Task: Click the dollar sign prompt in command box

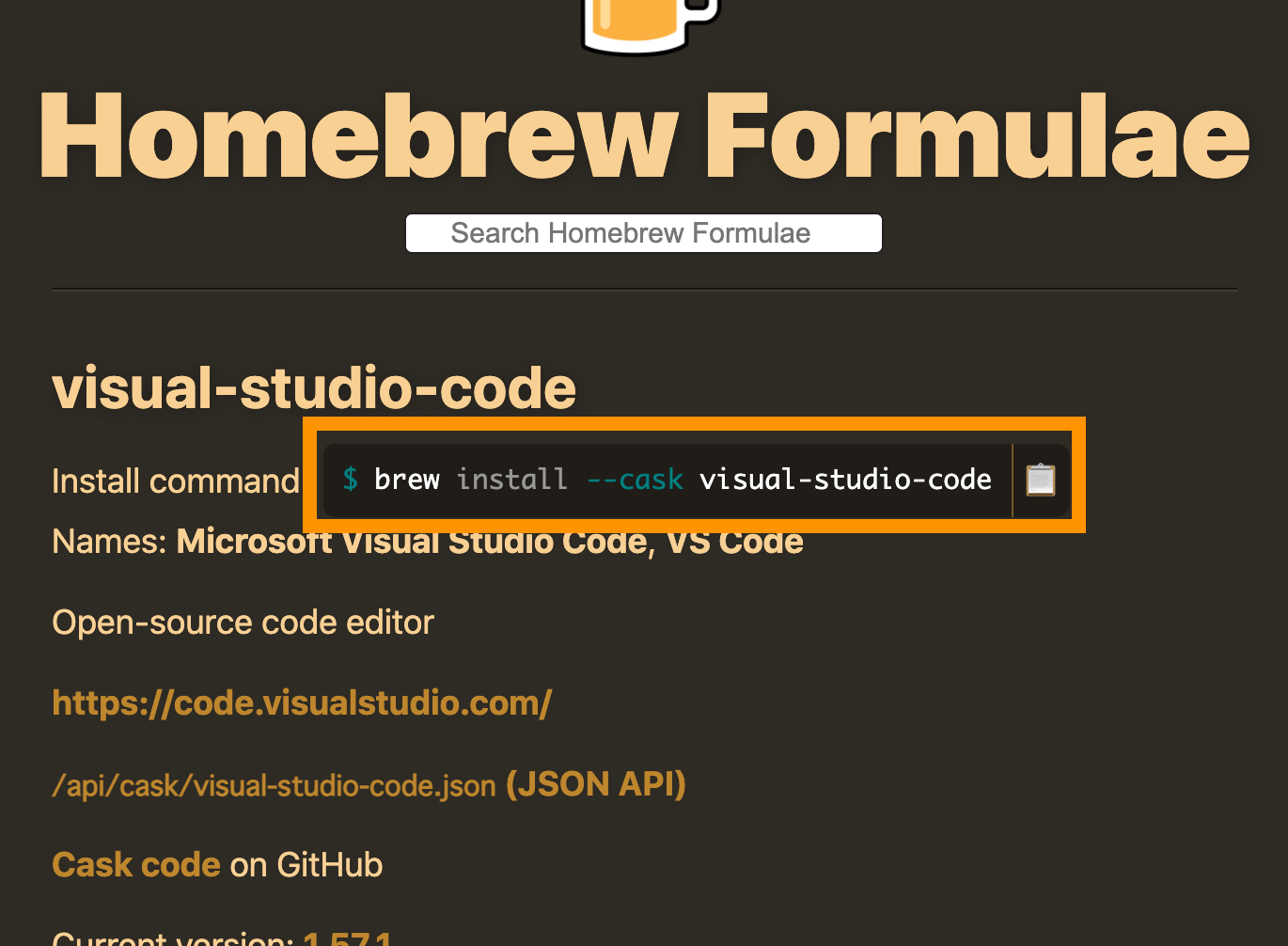Action: 350,480
